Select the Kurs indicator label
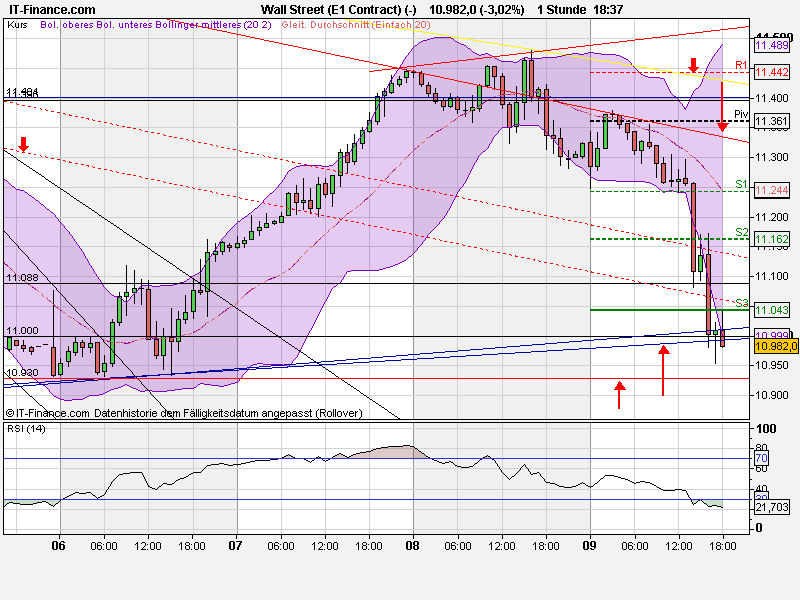 point(15,29)
